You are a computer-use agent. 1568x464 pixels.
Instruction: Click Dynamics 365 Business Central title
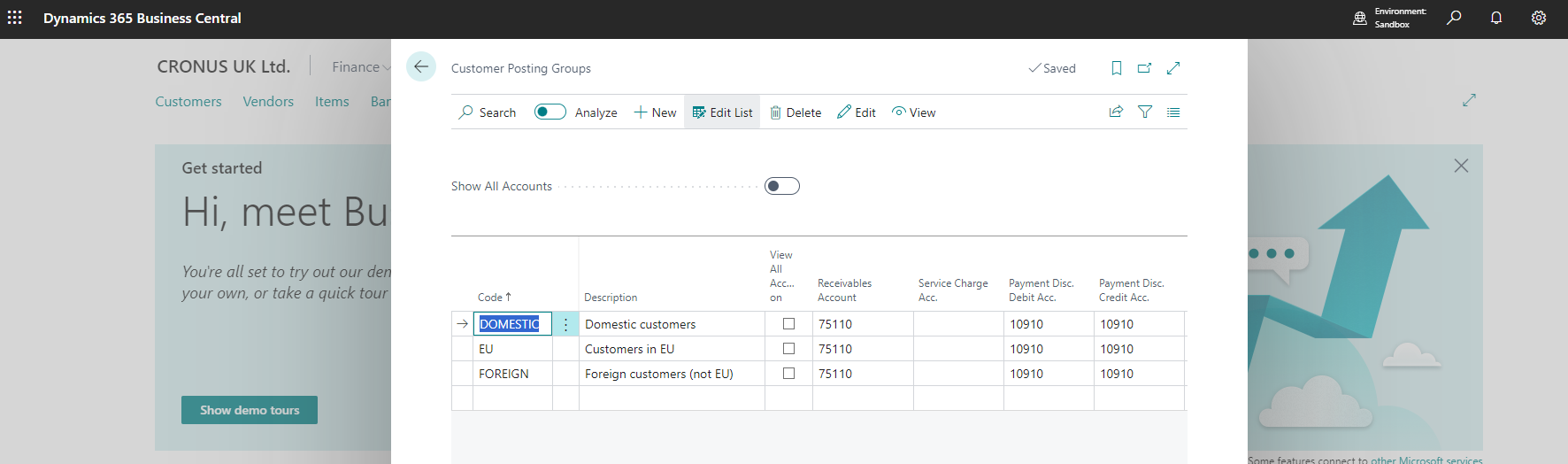pos(142,18)
